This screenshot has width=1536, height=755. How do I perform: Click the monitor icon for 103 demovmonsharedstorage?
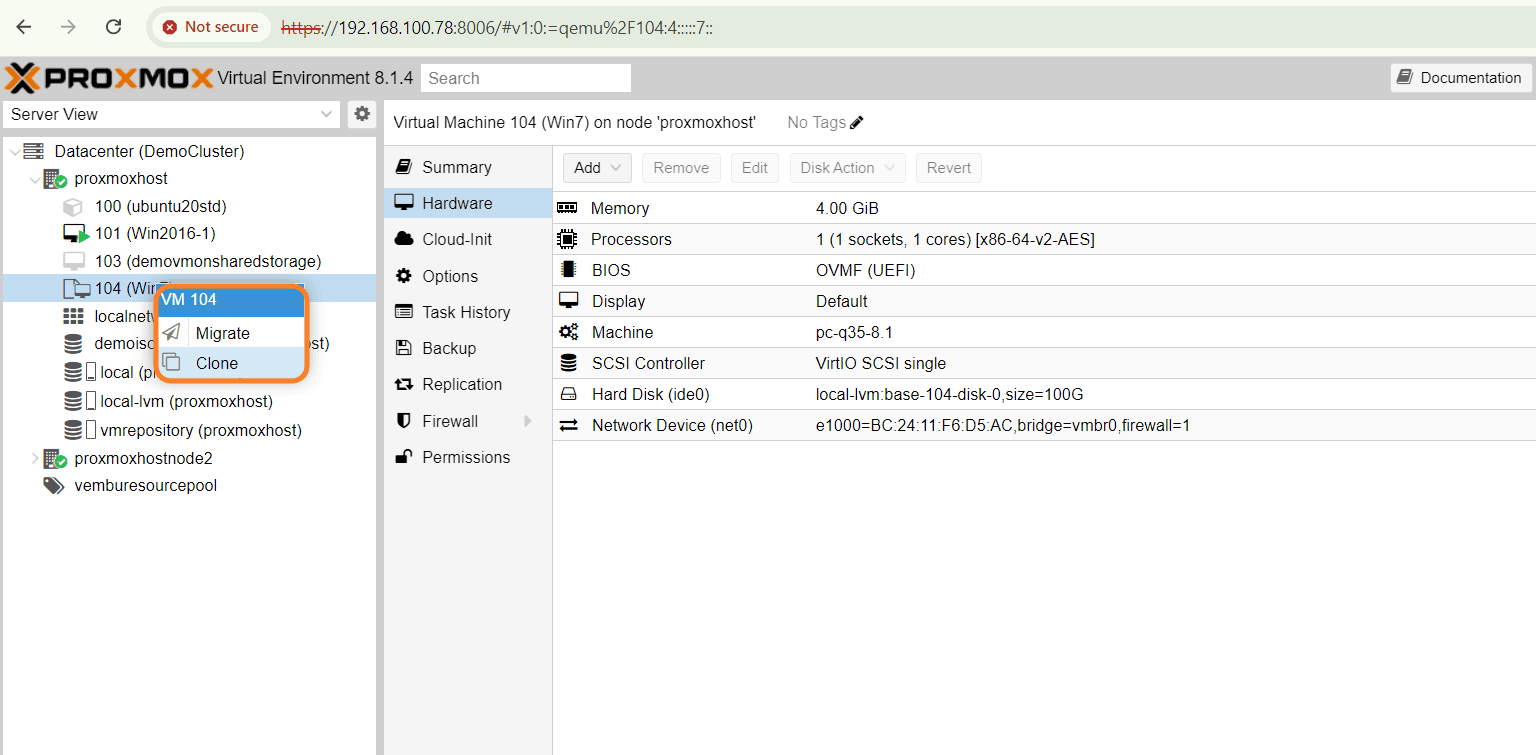(x=74, y=261)
